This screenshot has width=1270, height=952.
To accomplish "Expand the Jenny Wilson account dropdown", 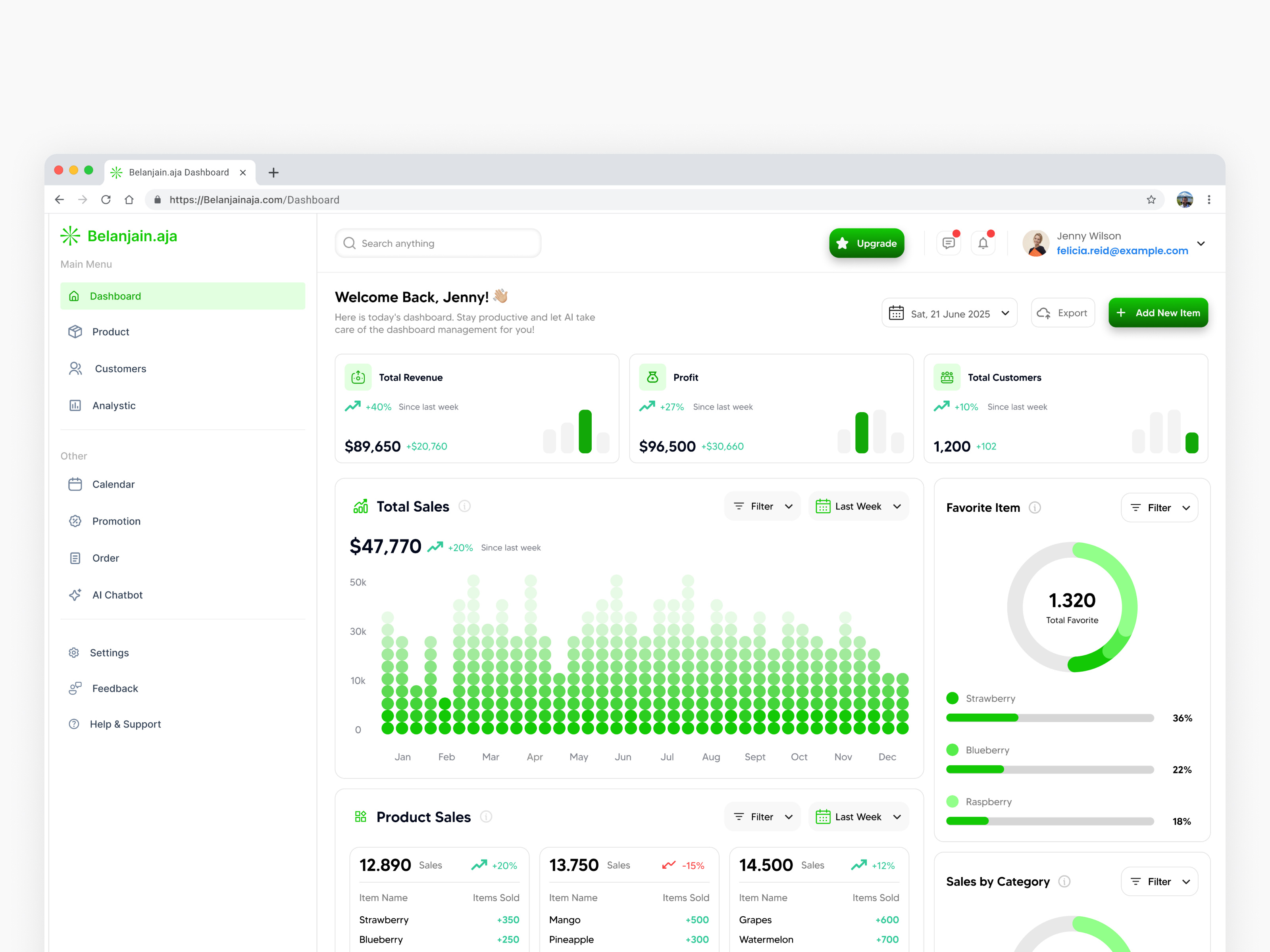I will click(1201, 243).
